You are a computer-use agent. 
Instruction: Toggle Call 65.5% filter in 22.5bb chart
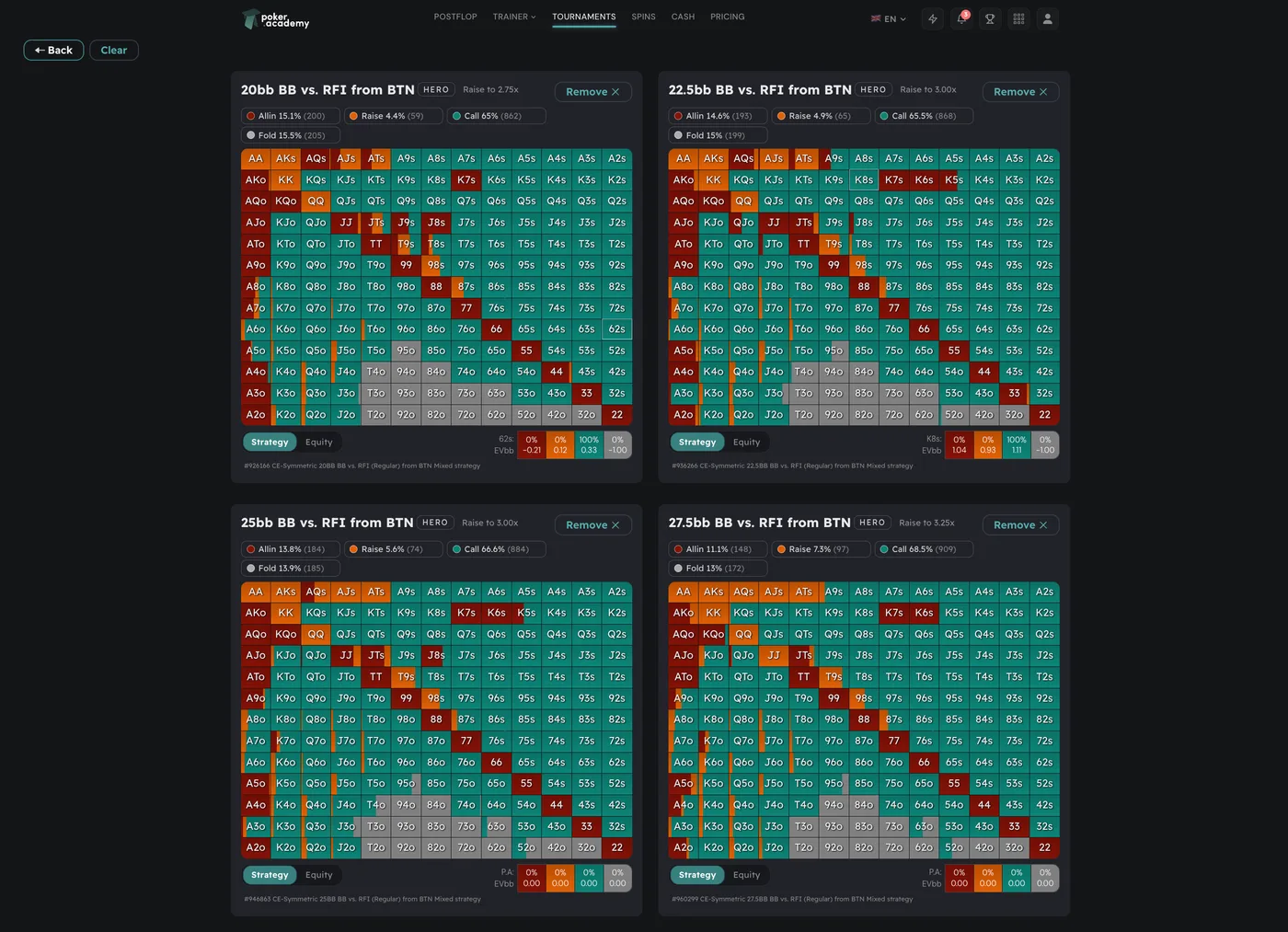pos(923,116)
